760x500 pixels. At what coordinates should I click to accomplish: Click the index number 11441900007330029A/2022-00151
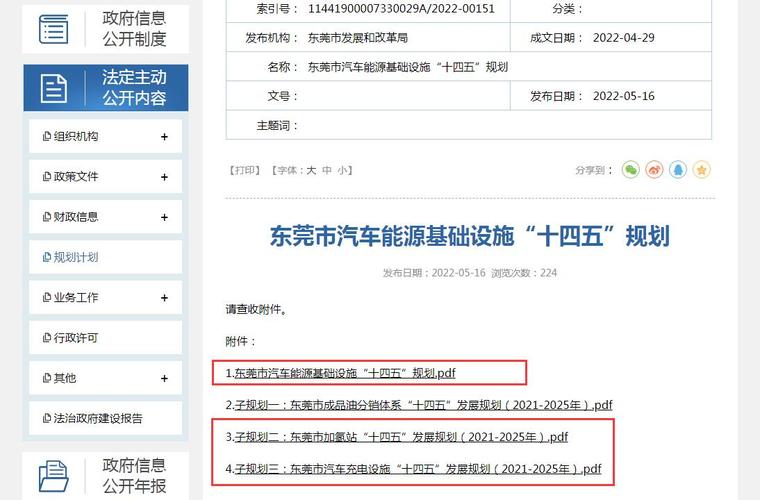401,9
